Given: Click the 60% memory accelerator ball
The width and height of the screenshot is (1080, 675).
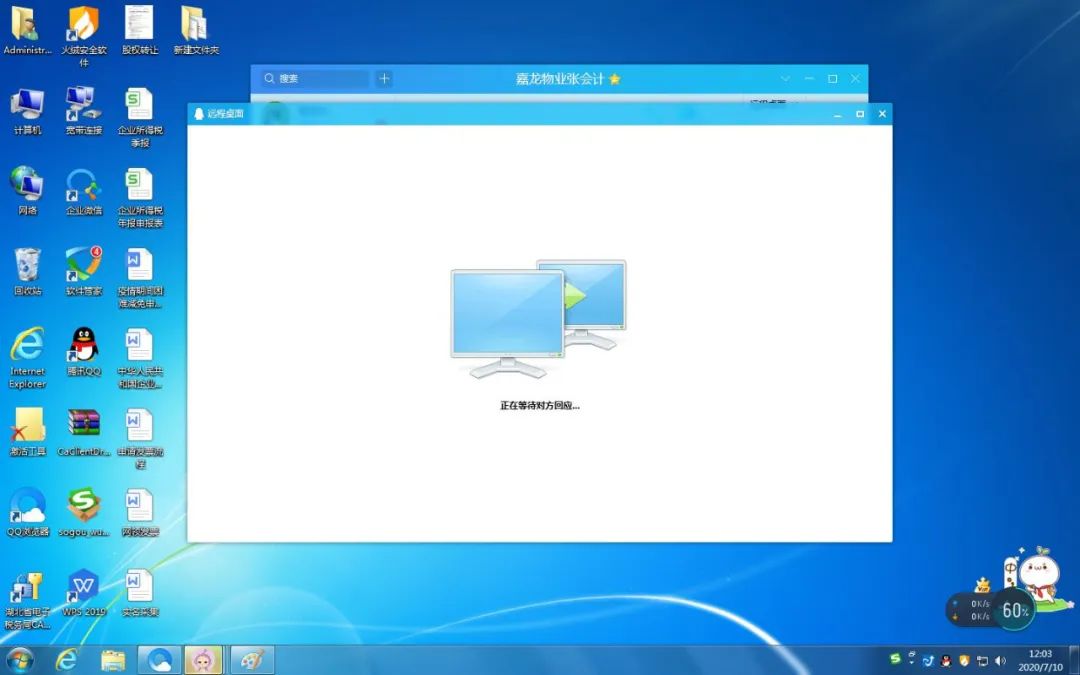Looking at the screenshot, I should coord(1015,610).
